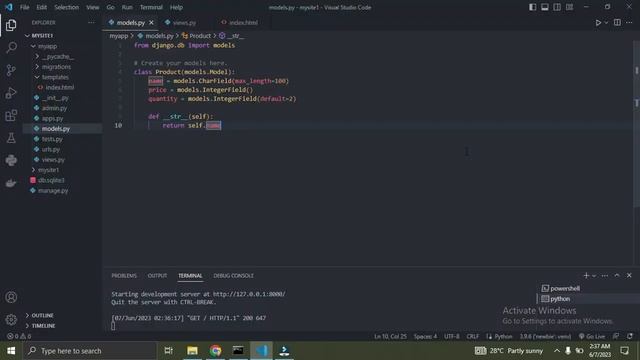
Task: Split the editor to the right
Action: [617, 23]
